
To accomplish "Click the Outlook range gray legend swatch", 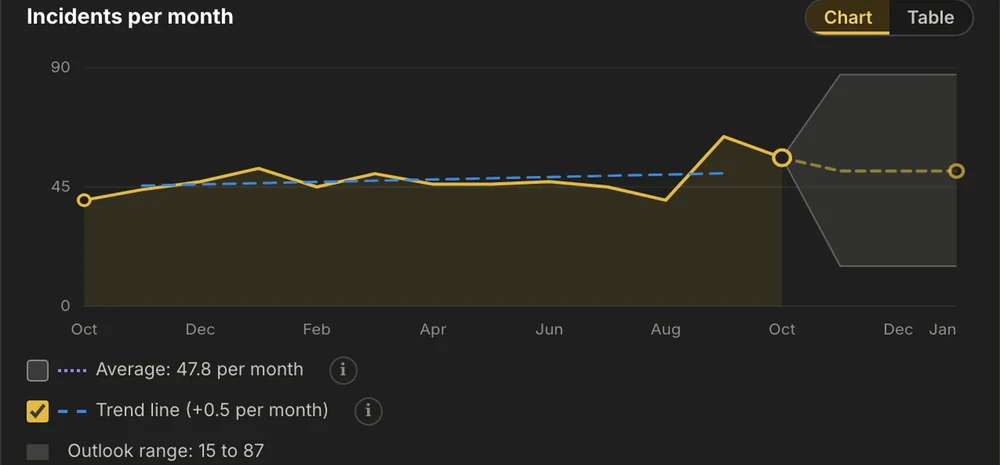I will pyautogui.click(x=38, y=452).
